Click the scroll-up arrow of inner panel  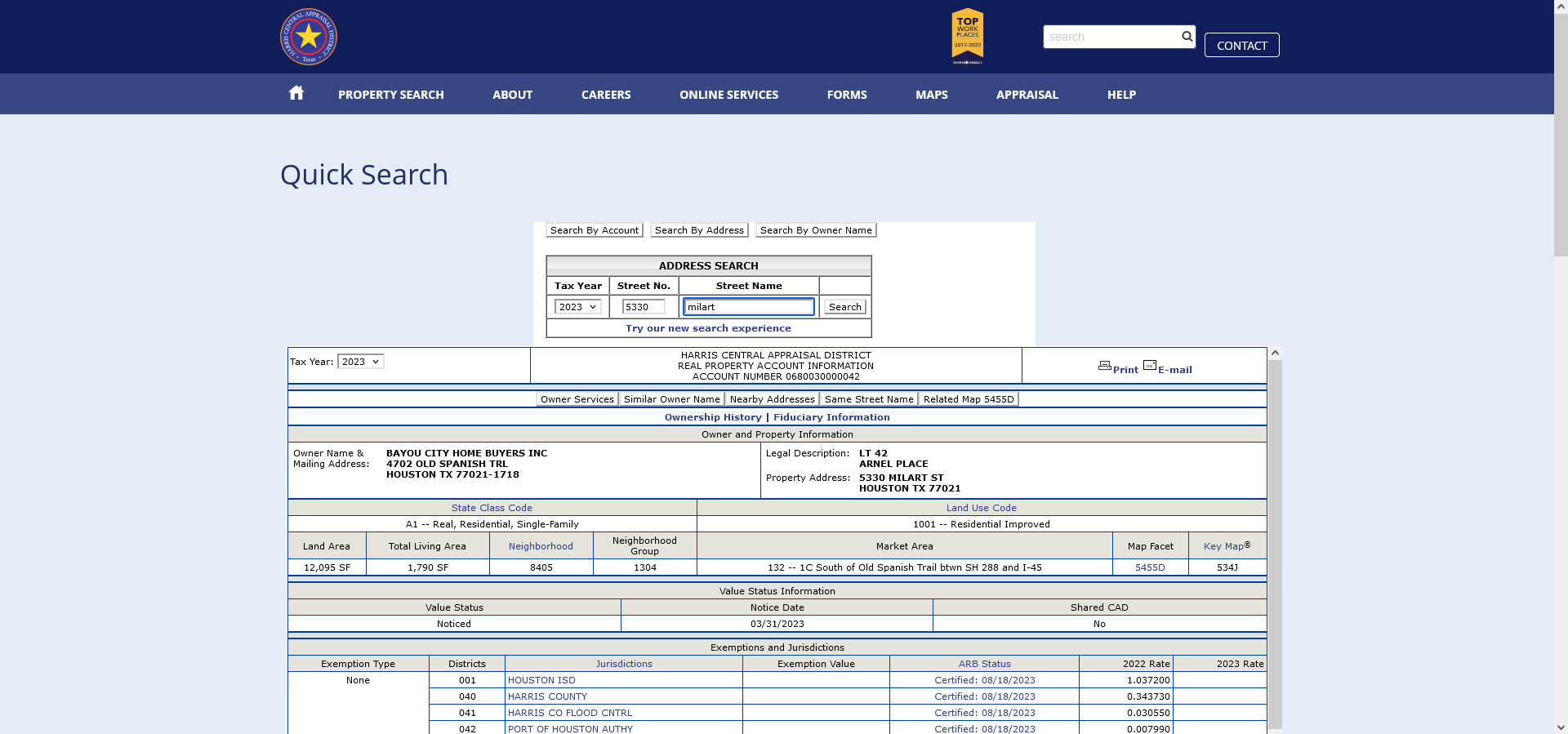1275,354
